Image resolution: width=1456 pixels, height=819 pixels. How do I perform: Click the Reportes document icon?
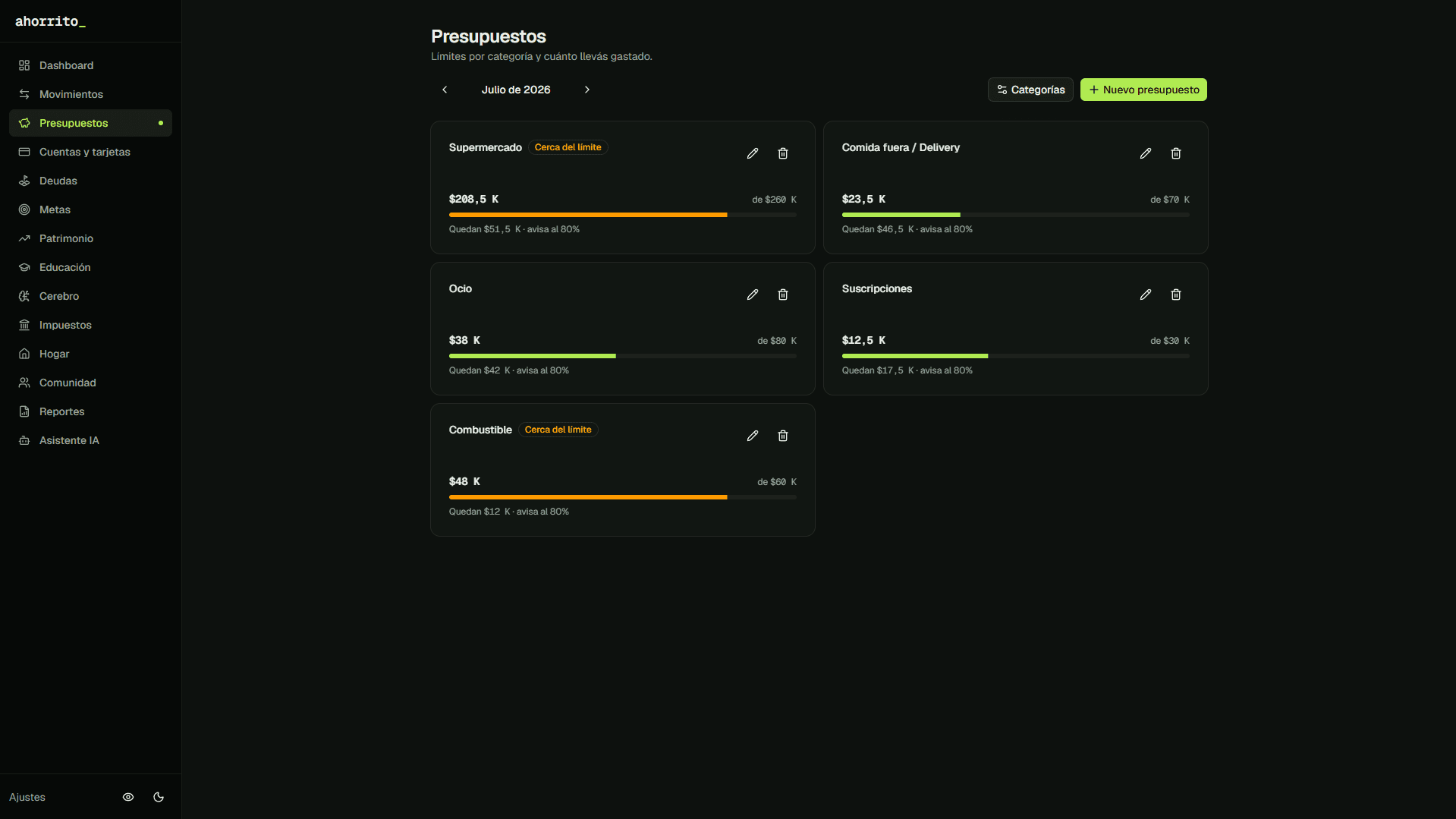(24, 411)
